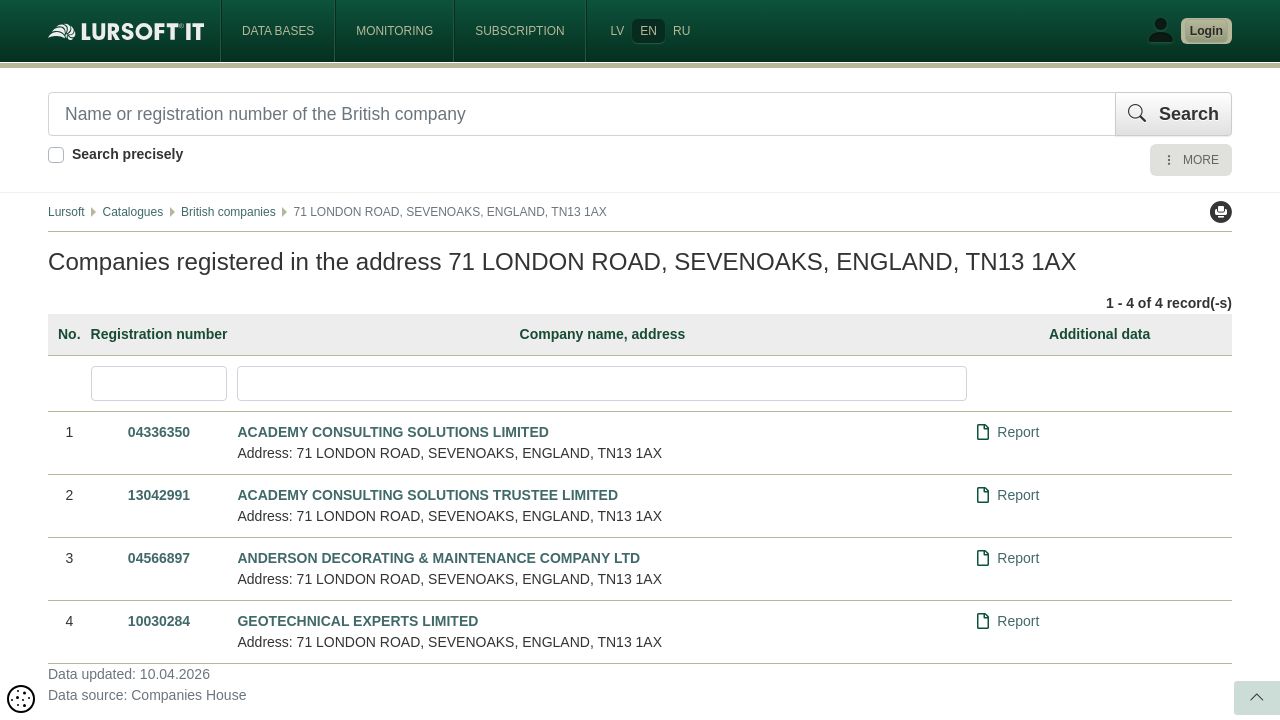Open Report link for registration 13042991

[x=1018, y=495]
